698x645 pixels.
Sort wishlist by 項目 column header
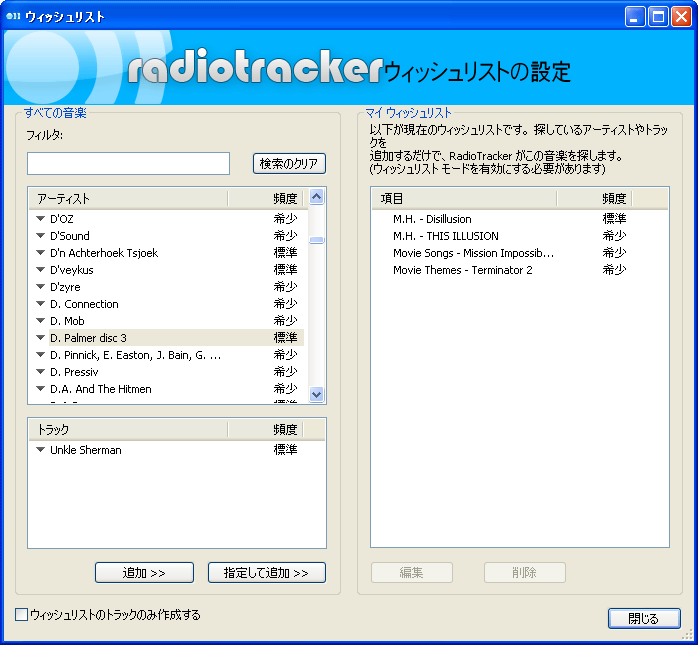464,199
